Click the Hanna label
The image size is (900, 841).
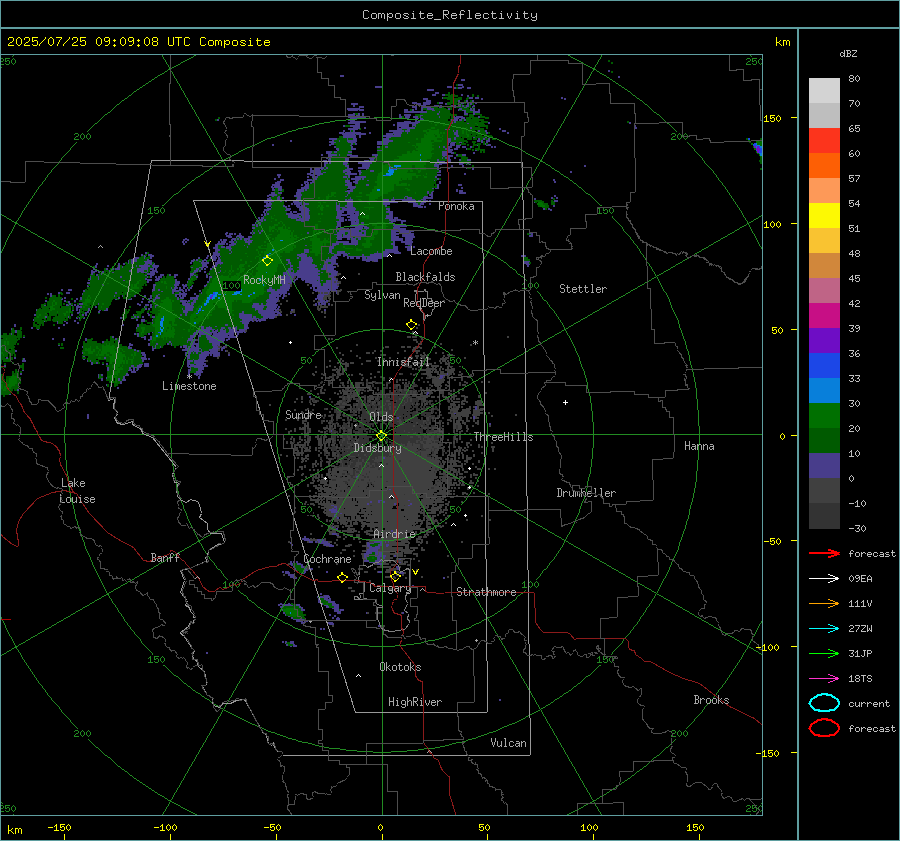click(699, 446)
